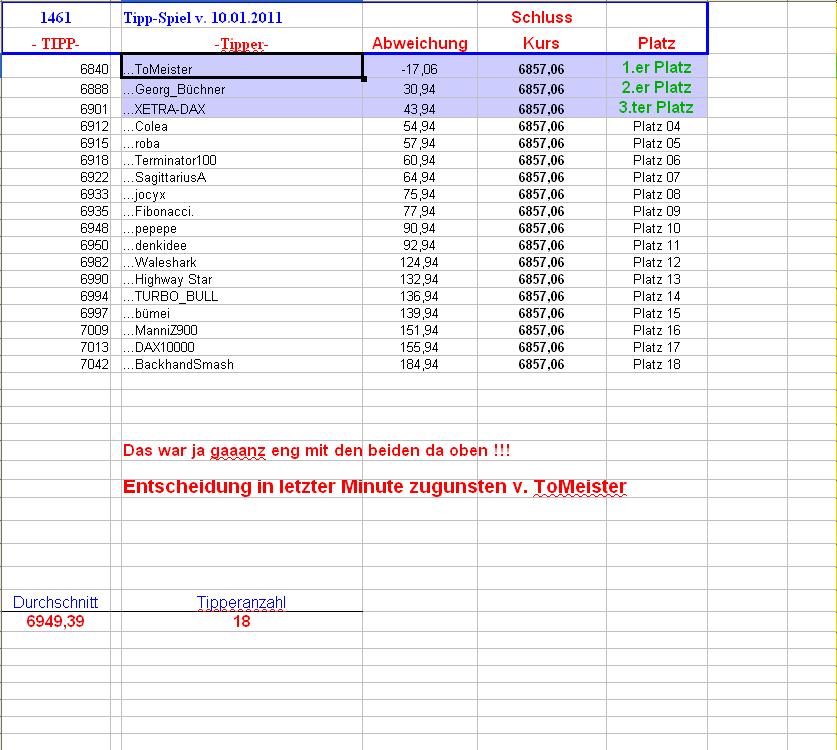Select the ...Highway Star cell
Image resolution: width=837 pixels, height=750 pixels.
[242, 280]
